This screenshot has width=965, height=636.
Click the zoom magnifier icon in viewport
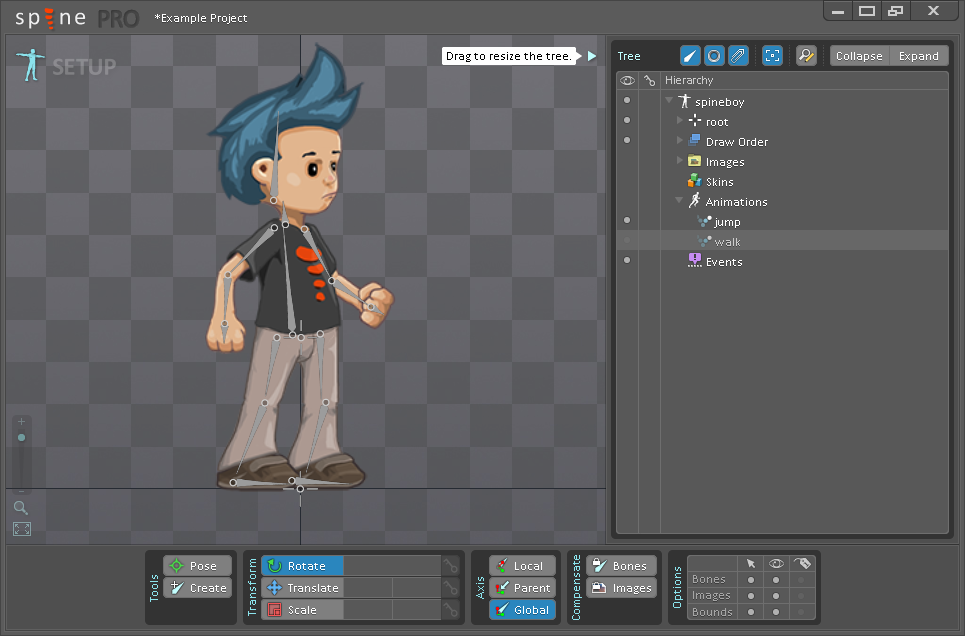[x=21, y=508]
